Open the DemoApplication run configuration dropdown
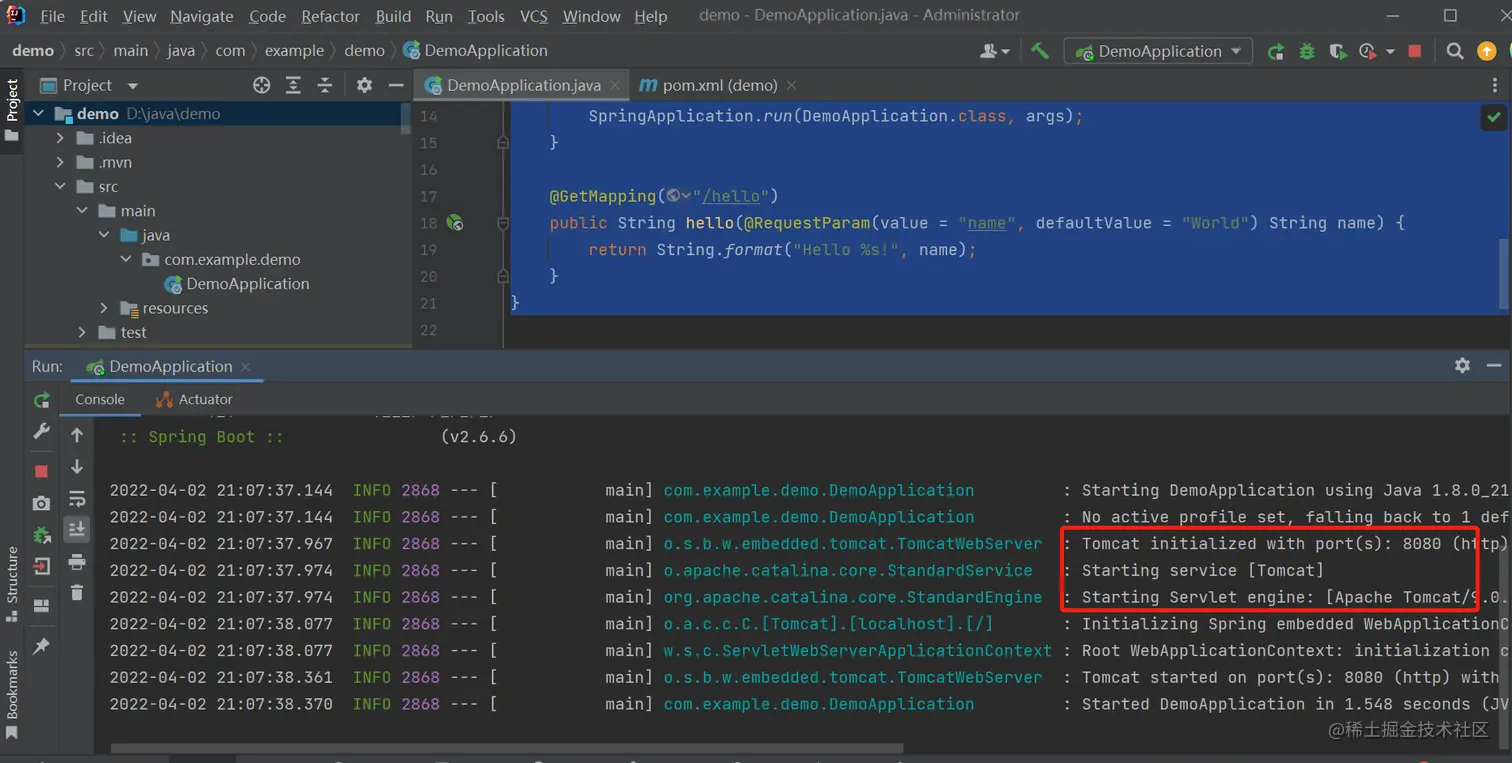Viewport: 1512px width, 763px height. click(1159, 51)
